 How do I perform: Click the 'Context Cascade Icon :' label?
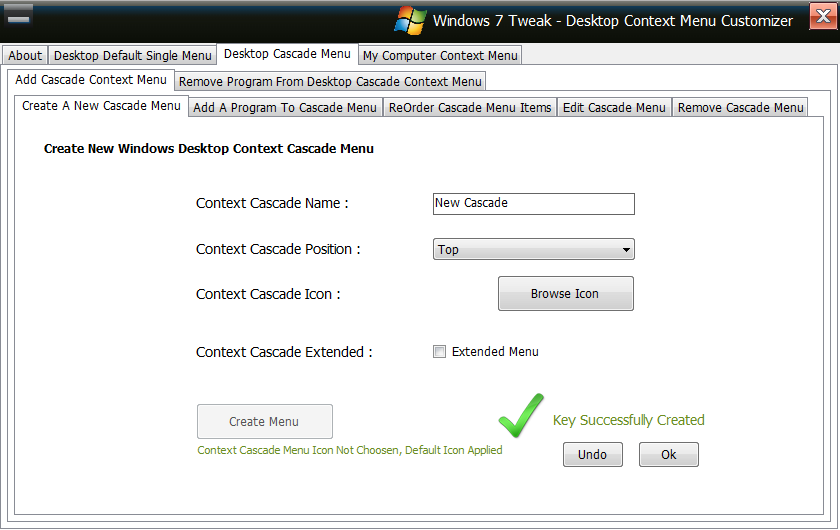(x=268, y=294)
